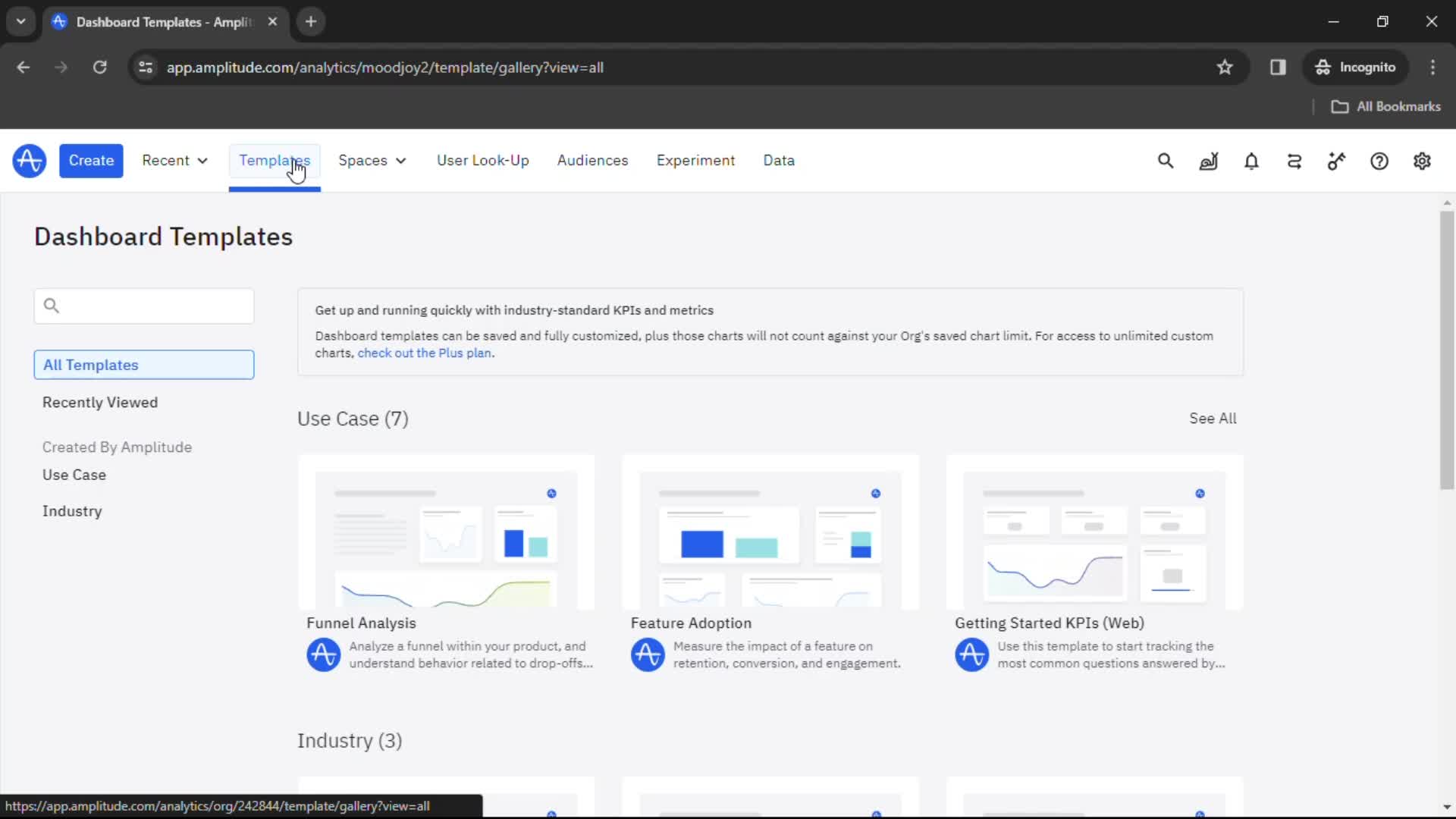This screenshot has width=1456, height=819.
Task: Open the Recent navigation dropdown
Action: tap(175, 160)
